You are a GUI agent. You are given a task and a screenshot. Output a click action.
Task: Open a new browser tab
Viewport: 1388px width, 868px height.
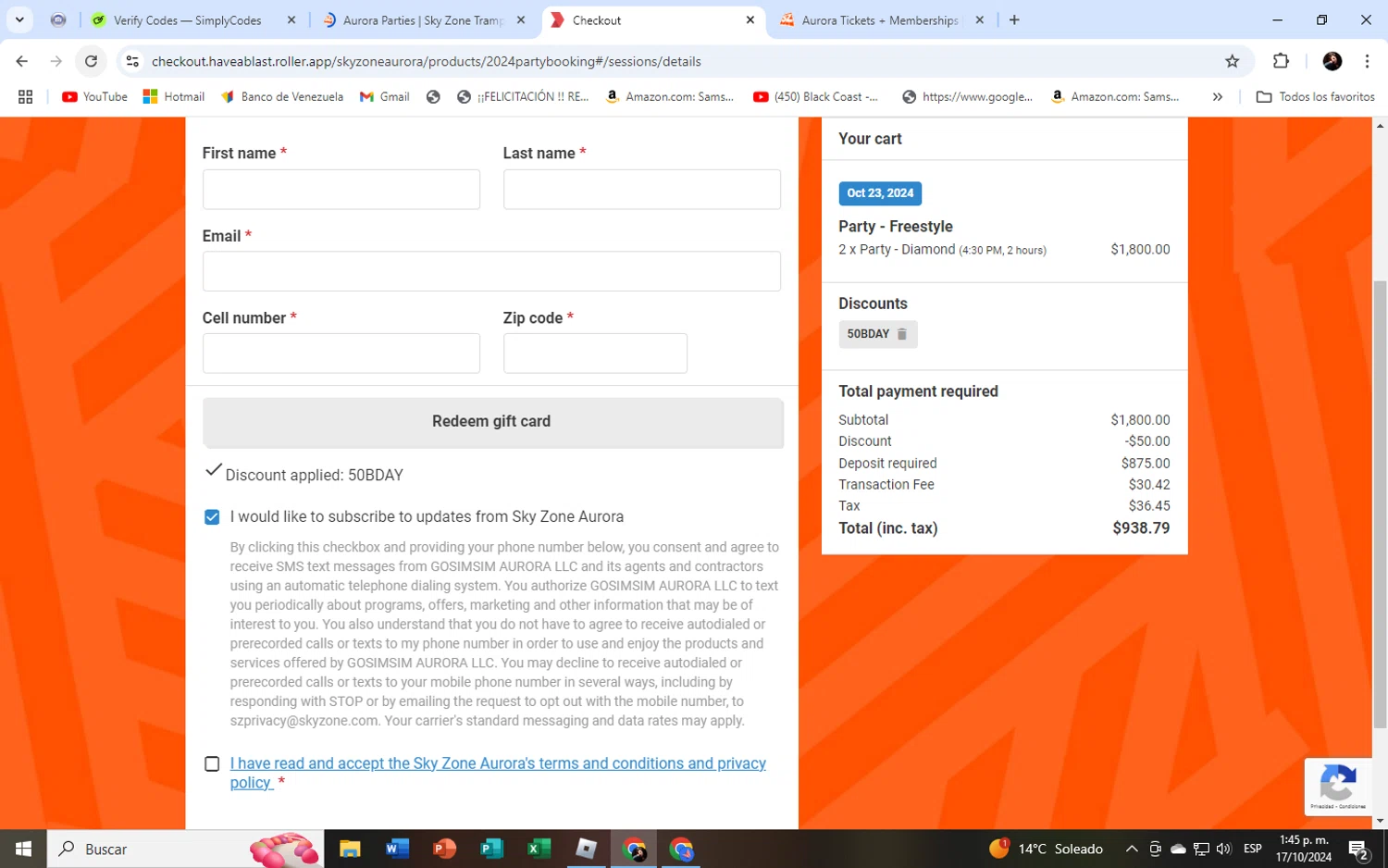pyautogui.click(x=1014, y=19)
